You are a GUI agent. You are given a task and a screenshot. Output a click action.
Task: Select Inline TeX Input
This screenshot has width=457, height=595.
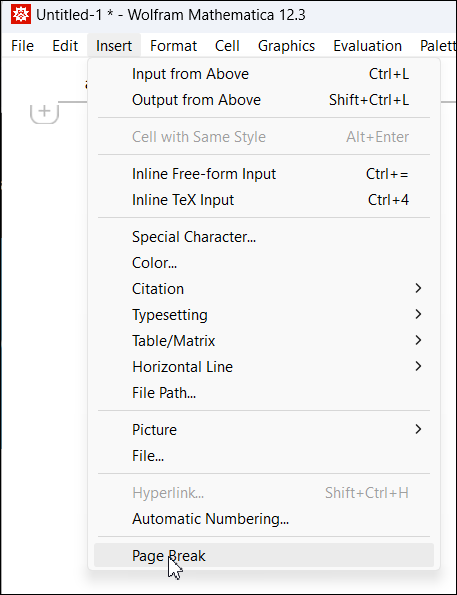click(x=264, y=200)
